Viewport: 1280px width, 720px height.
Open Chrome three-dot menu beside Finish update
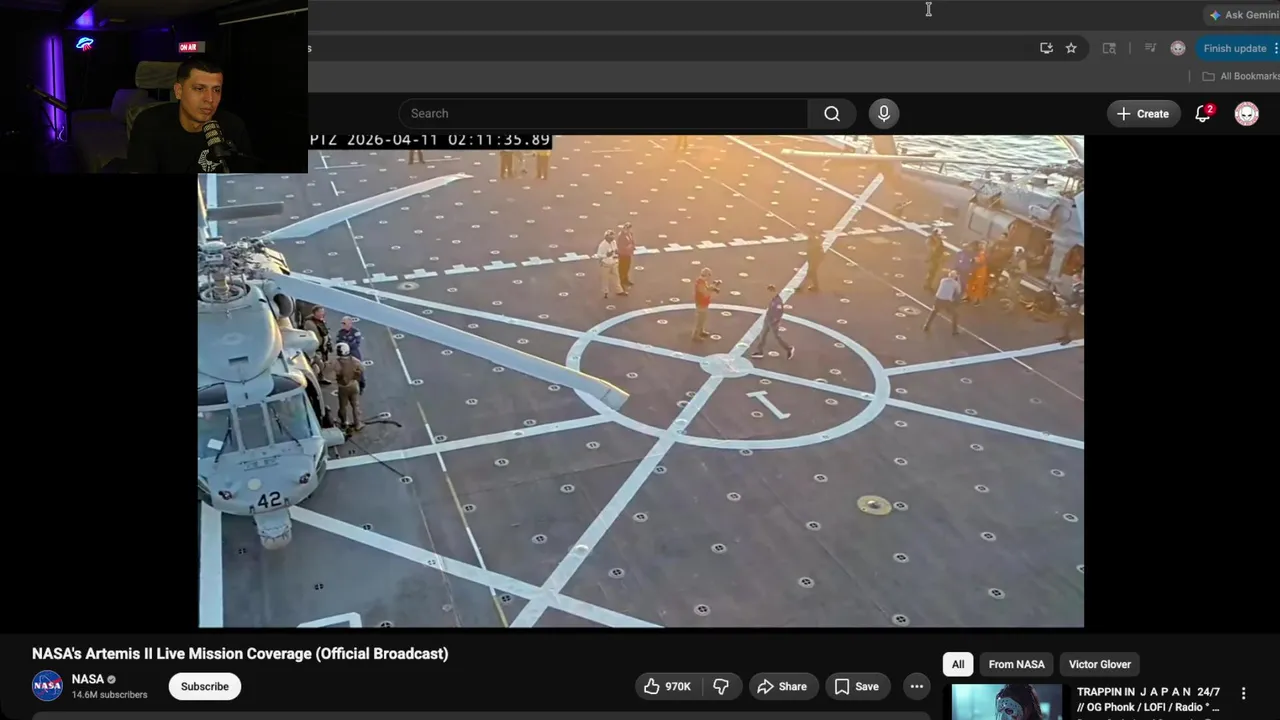1275,48
